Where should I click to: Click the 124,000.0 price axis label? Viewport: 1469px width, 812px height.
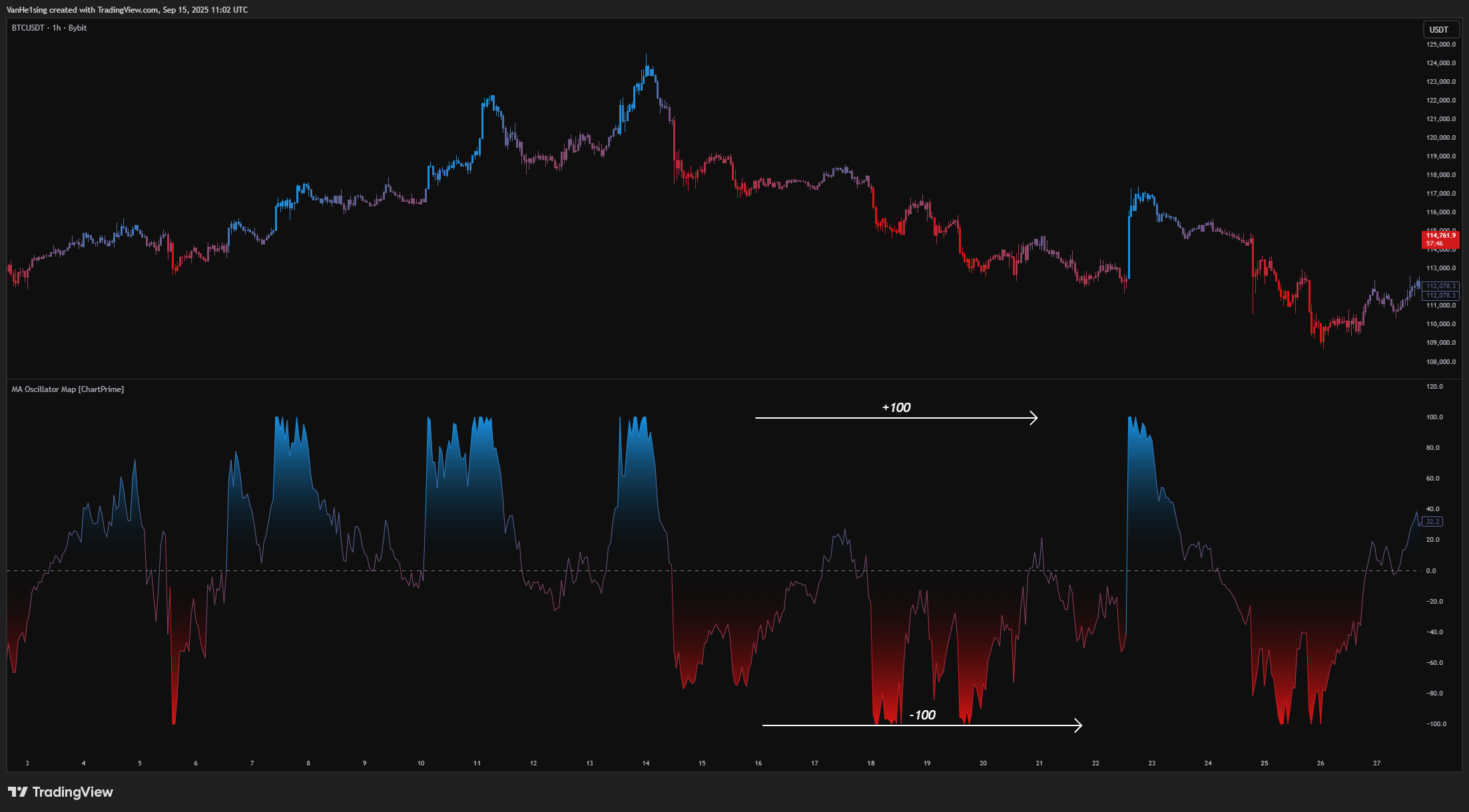pyautogui.click(x=1441, y=63)
